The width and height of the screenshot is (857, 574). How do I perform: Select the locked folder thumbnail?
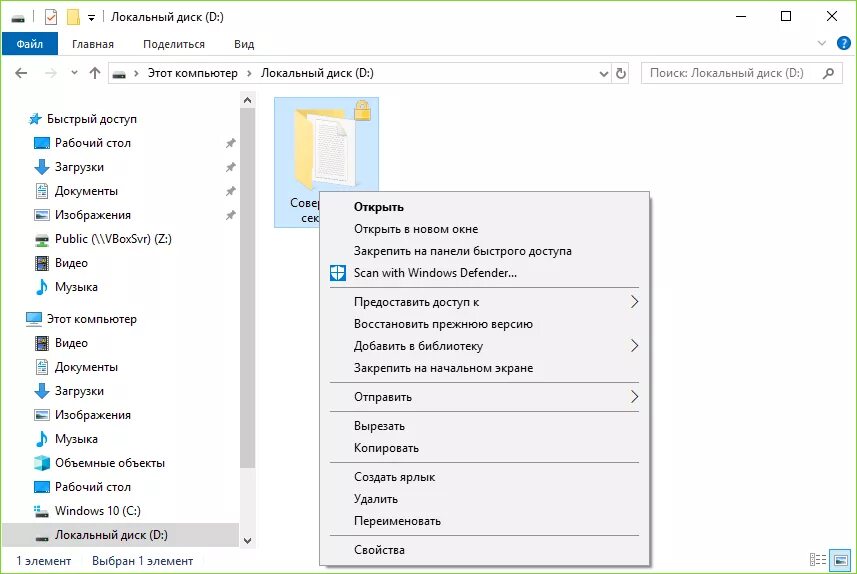tap(326, 145)
